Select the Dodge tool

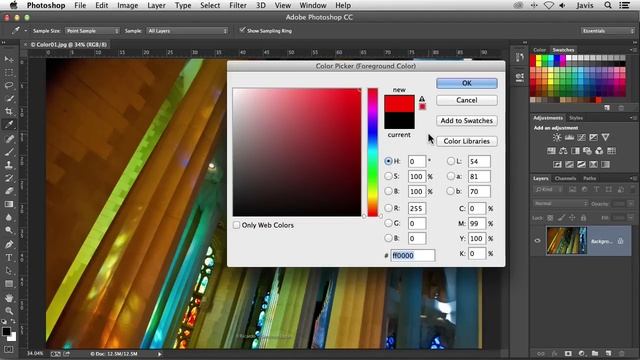[x=9, y=230]
